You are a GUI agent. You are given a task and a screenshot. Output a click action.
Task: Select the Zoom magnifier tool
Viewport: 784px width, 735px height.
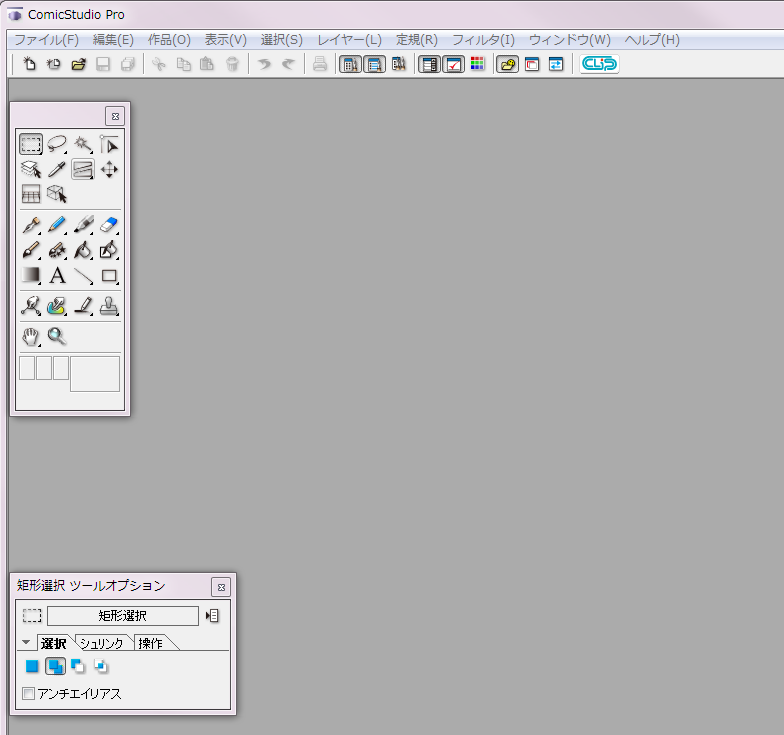click(x=57, y=336)
